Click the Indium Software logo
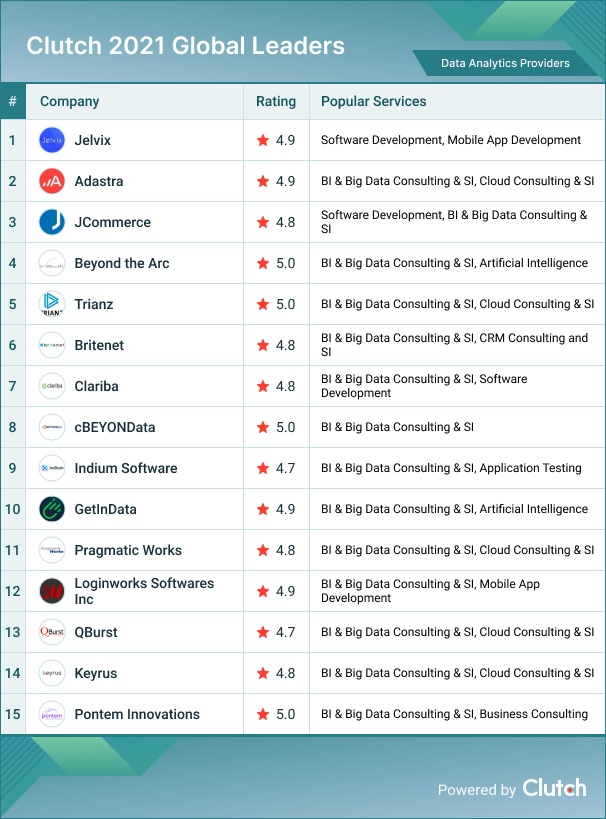The height and width of the screenshot is (819, 606). click(x=52, y=468)
